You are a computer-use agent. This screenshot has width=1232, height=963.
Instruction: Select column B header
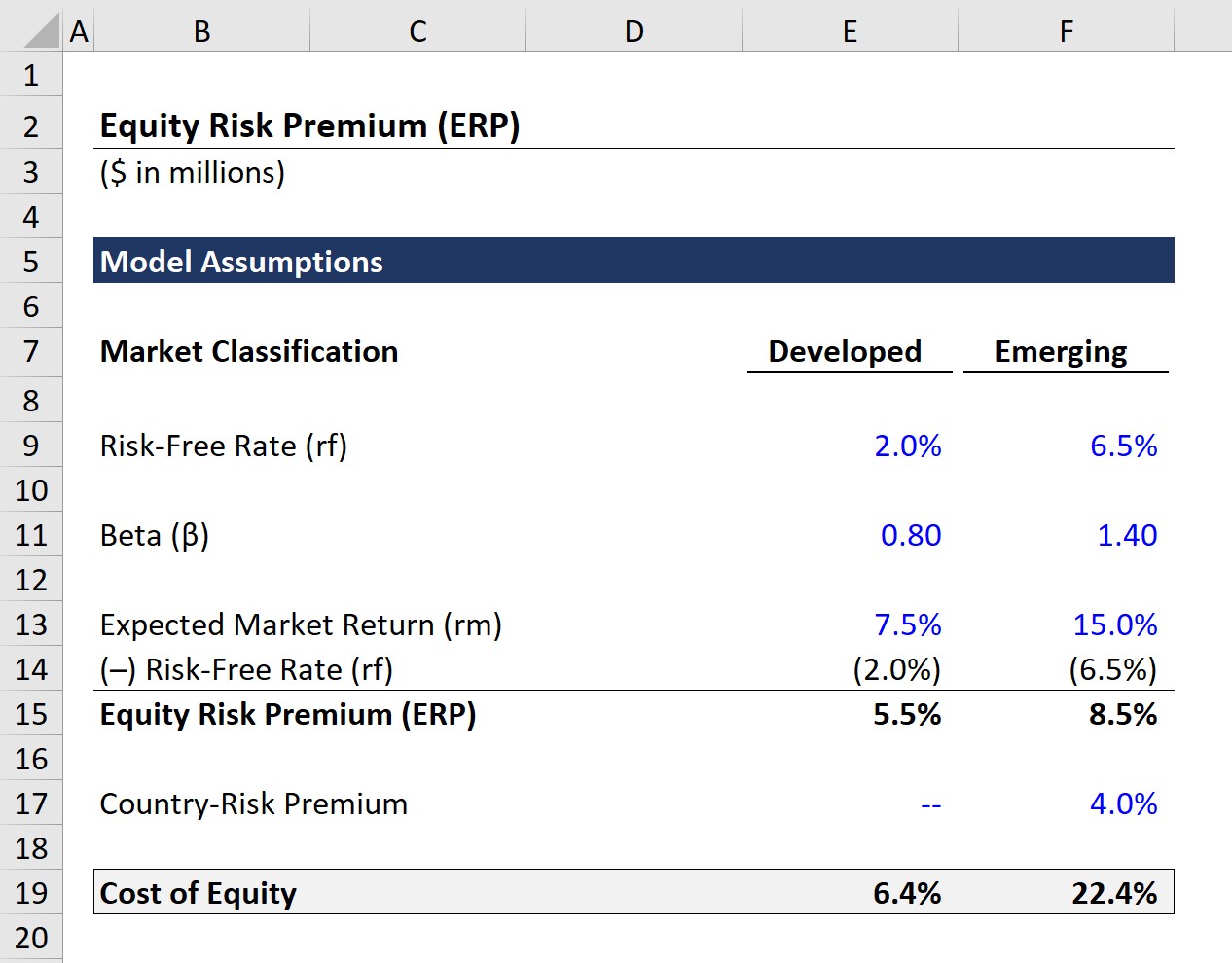(200, 30)
